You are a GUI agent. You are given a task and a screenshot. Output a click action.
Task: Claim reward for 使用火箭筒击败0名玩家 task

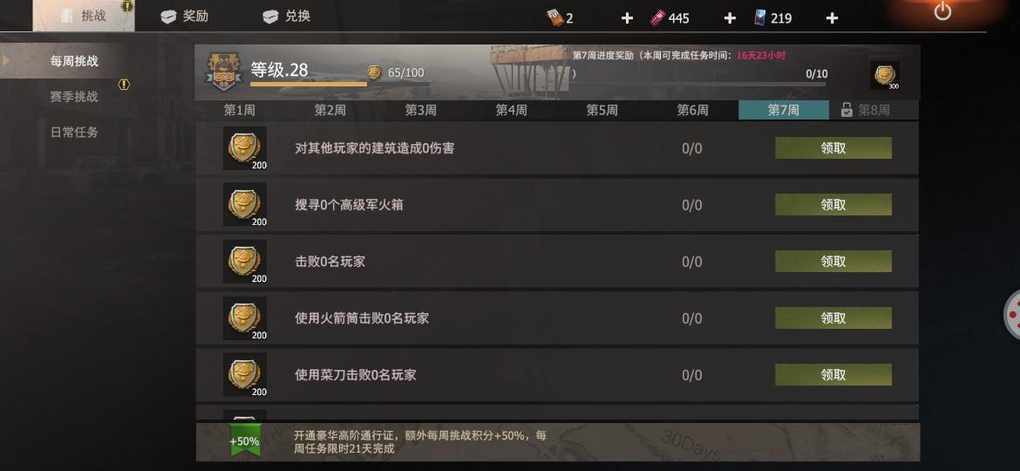coord(833,318)
